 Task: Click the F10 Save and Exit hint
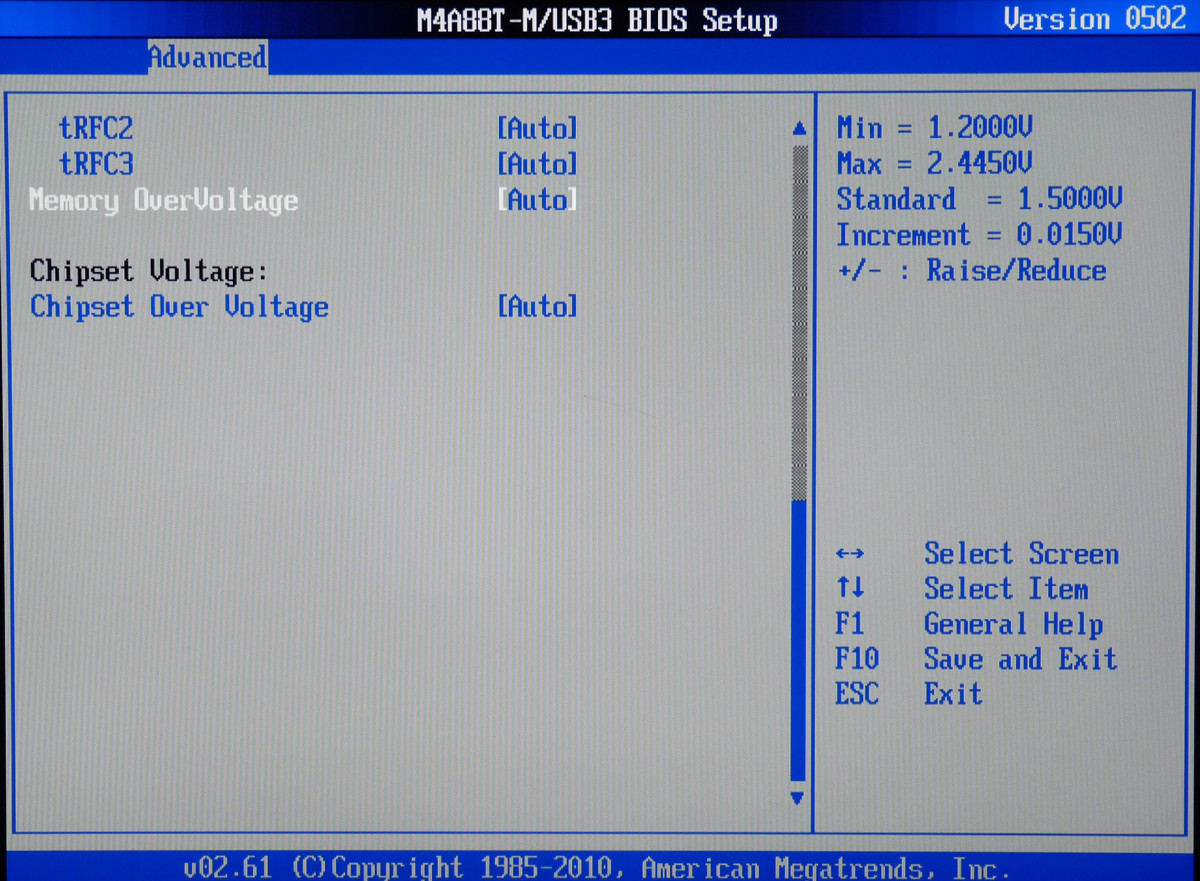[976, 659]
